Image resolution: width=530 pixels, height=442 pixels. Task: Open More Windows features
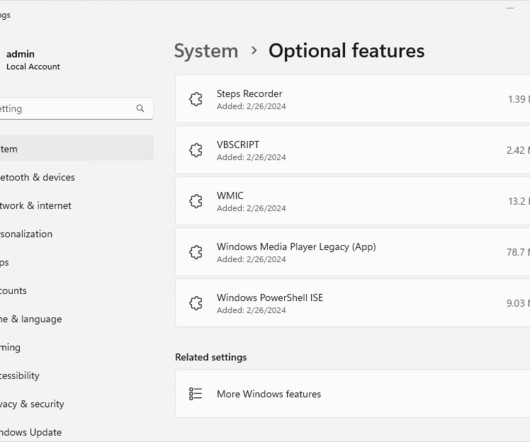click(353, 394)
